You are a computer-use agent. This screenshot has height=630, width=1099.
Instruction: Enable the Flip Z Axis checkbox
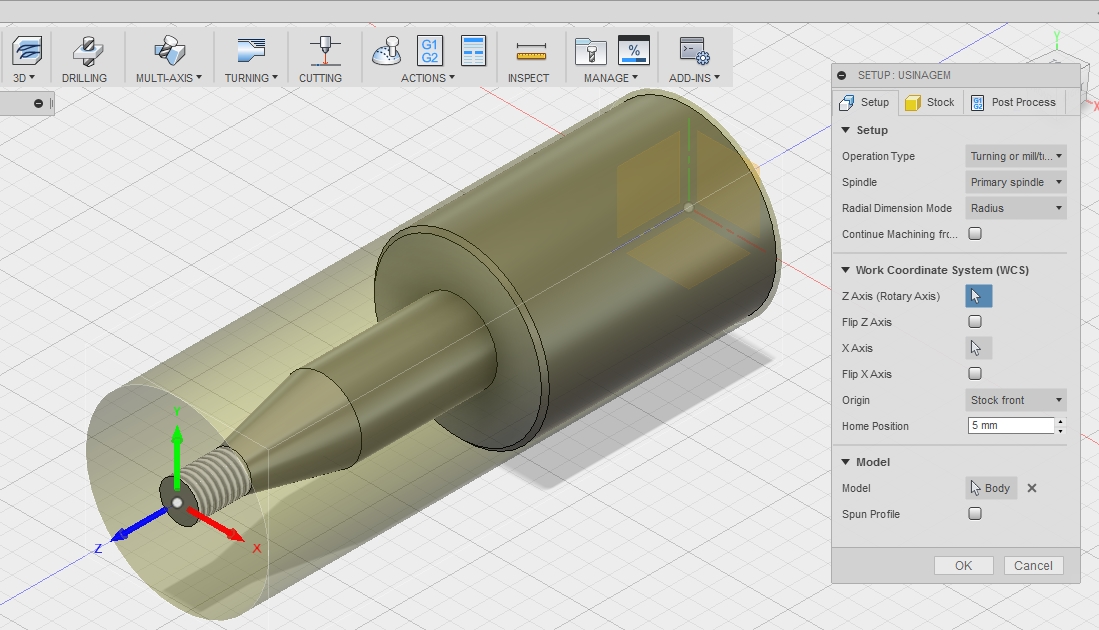(x=975, y=322)
